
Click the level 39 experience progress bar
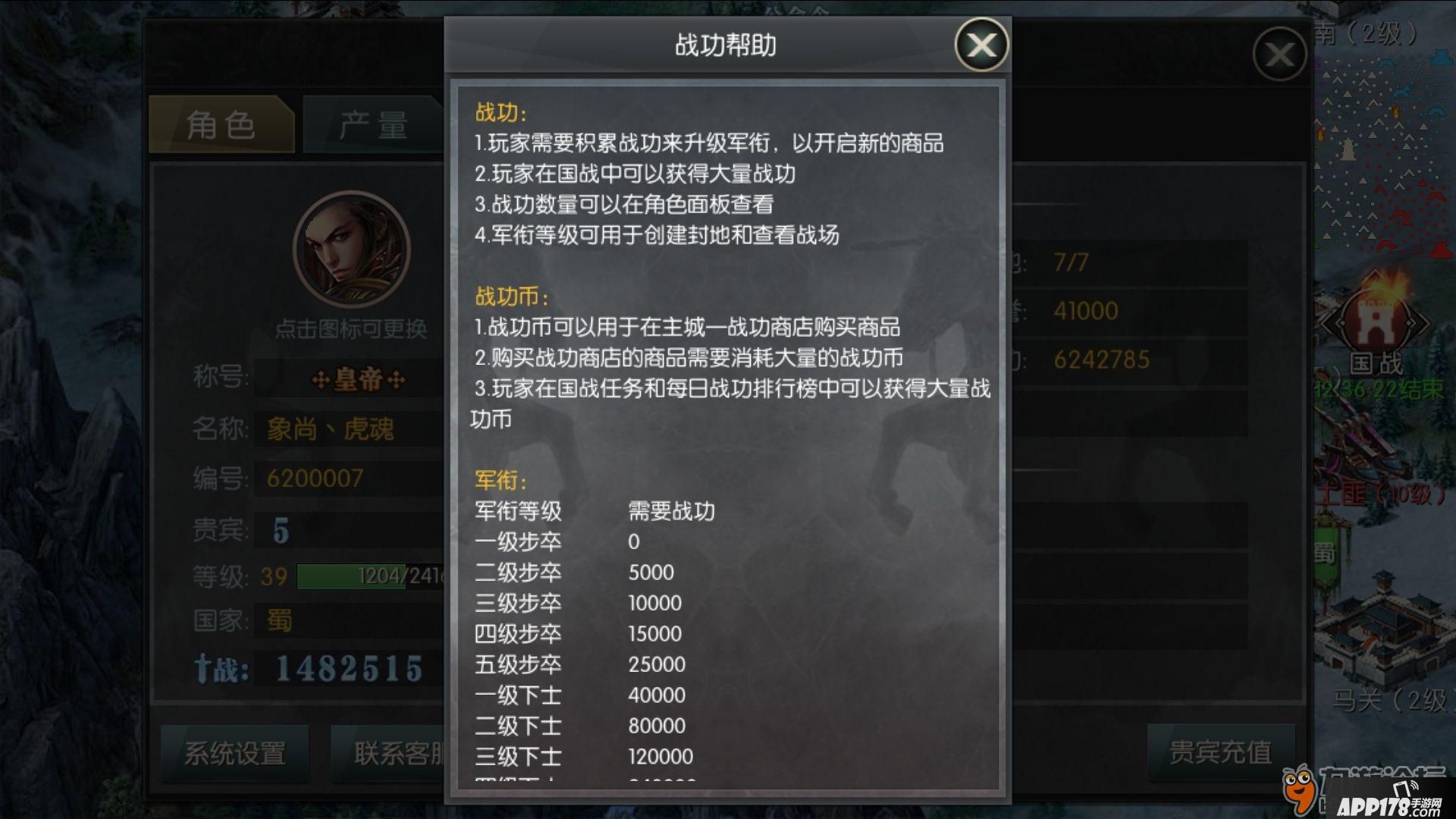tap(370, 576)
